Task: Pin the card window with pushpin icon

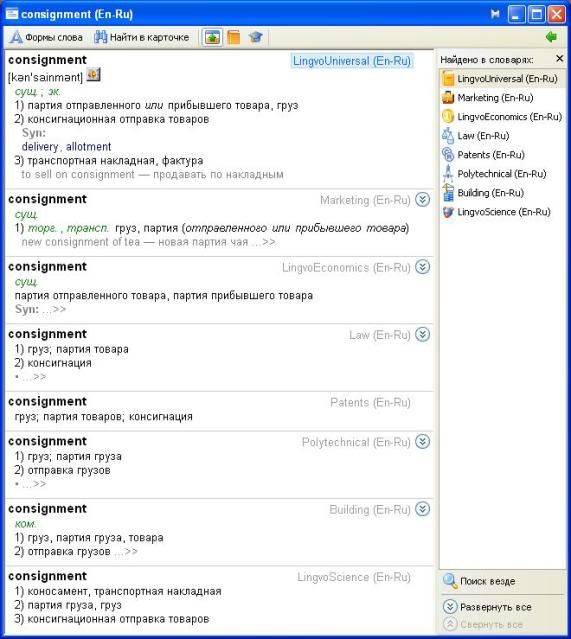Action: tap(495, 14)
